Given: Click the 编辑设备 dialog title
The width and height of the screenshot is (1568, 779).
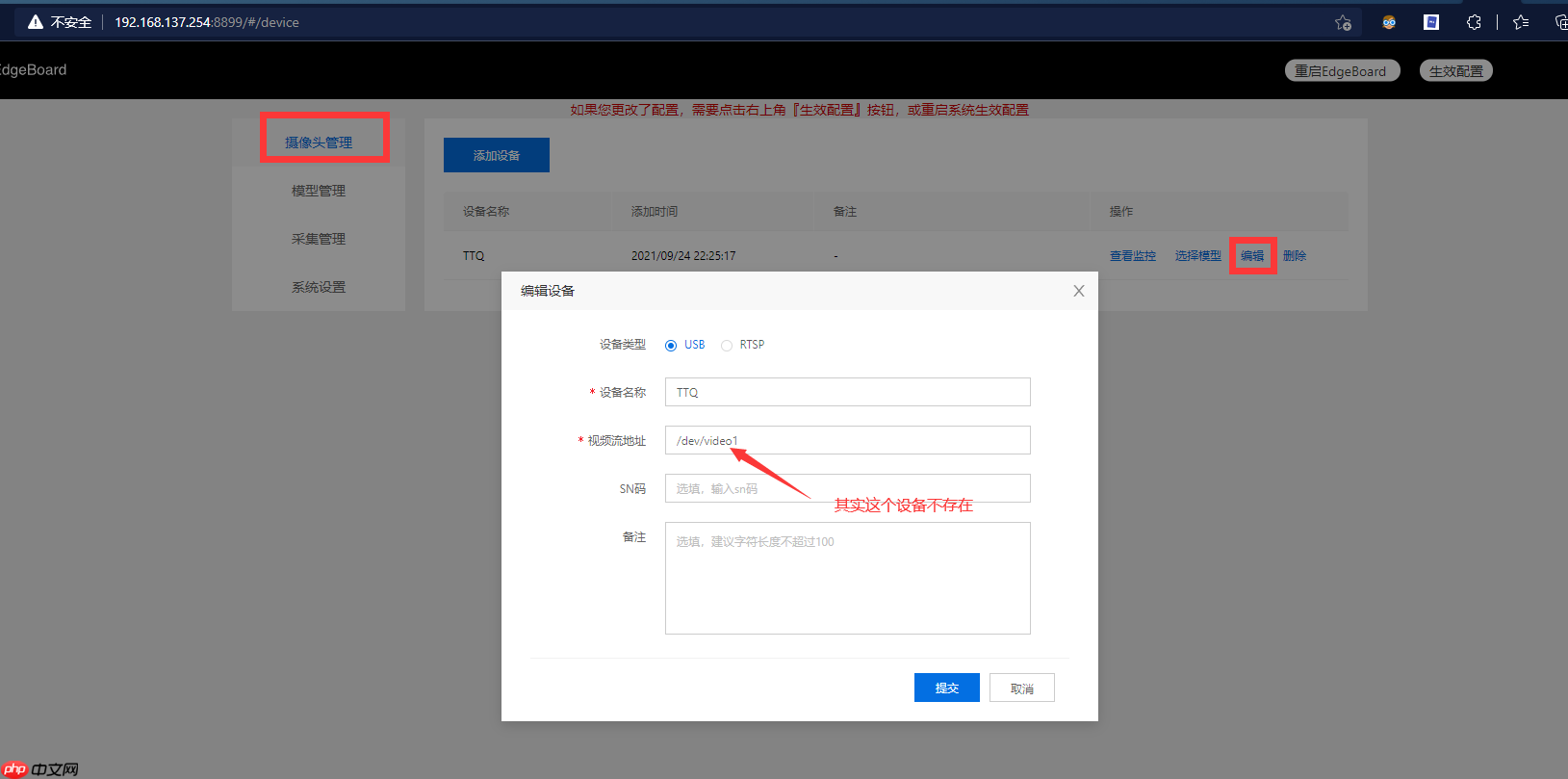Looking at the screenshot, I should 548,291.
